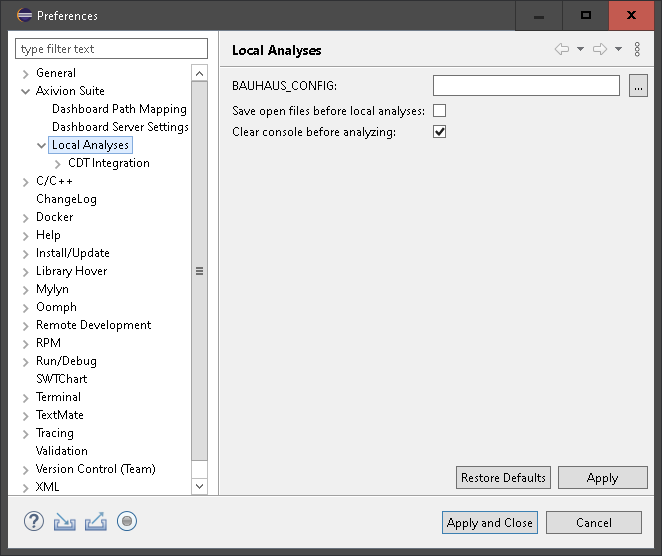Select the CDT Integration page
The height and width of the screenshot is (556, 662).
[x=109, y=163]
